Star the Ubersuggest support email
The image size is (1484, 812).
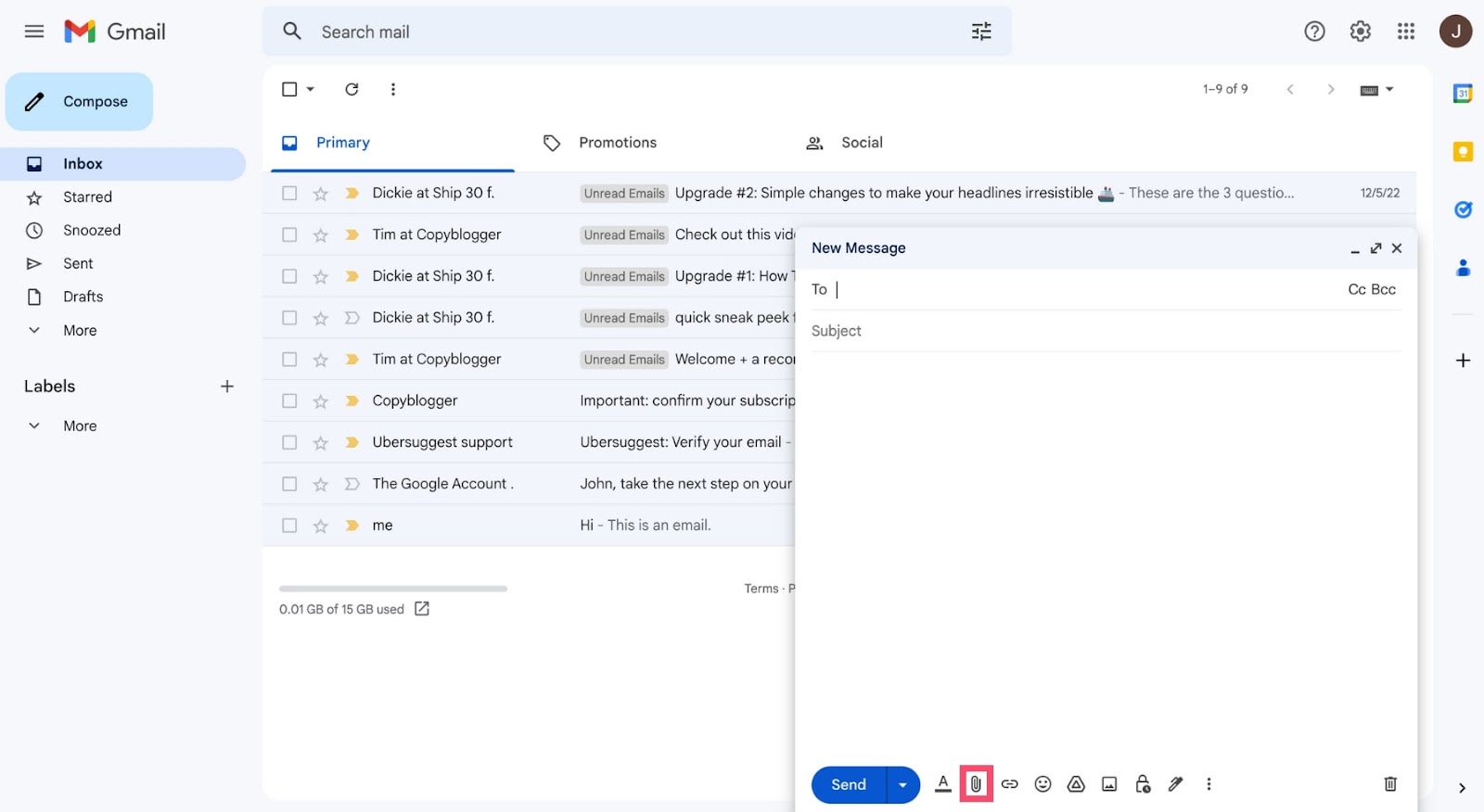point(321,442)
